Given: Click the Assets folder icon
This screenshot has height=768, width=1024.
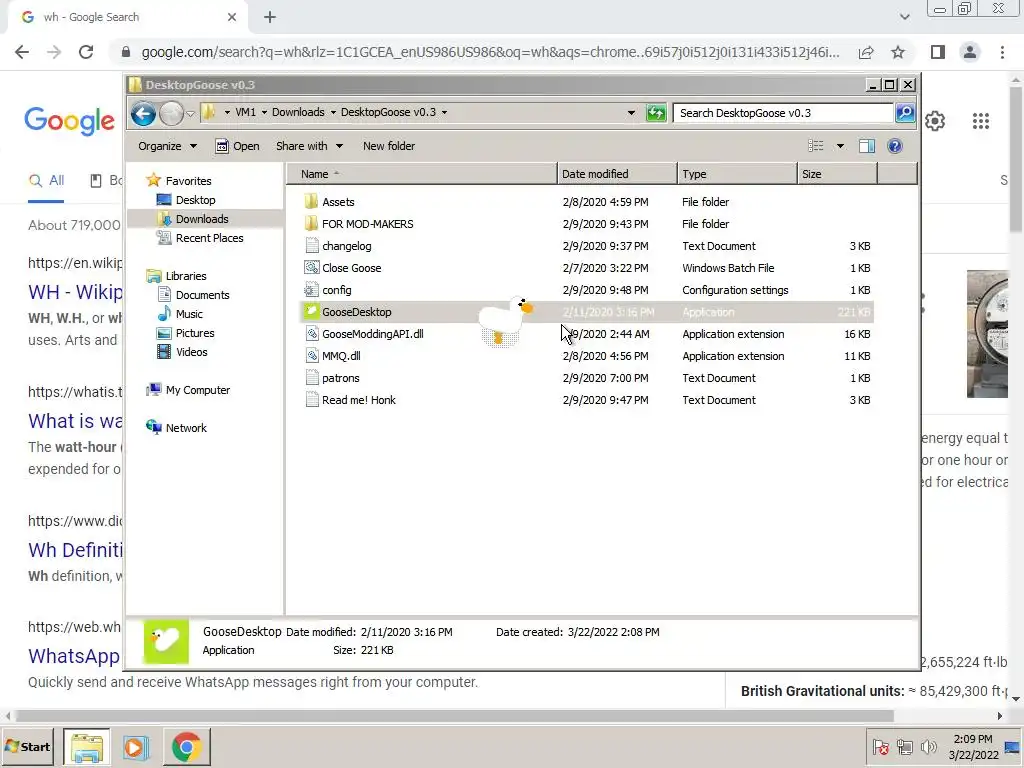Looking at the screenshot, I should point(312,202).
